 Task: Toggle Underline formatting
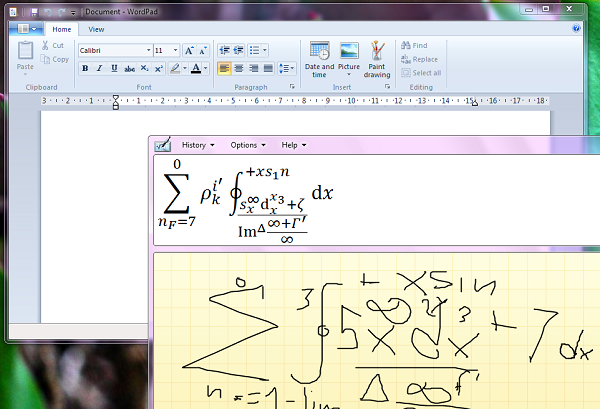click(114, 68)
